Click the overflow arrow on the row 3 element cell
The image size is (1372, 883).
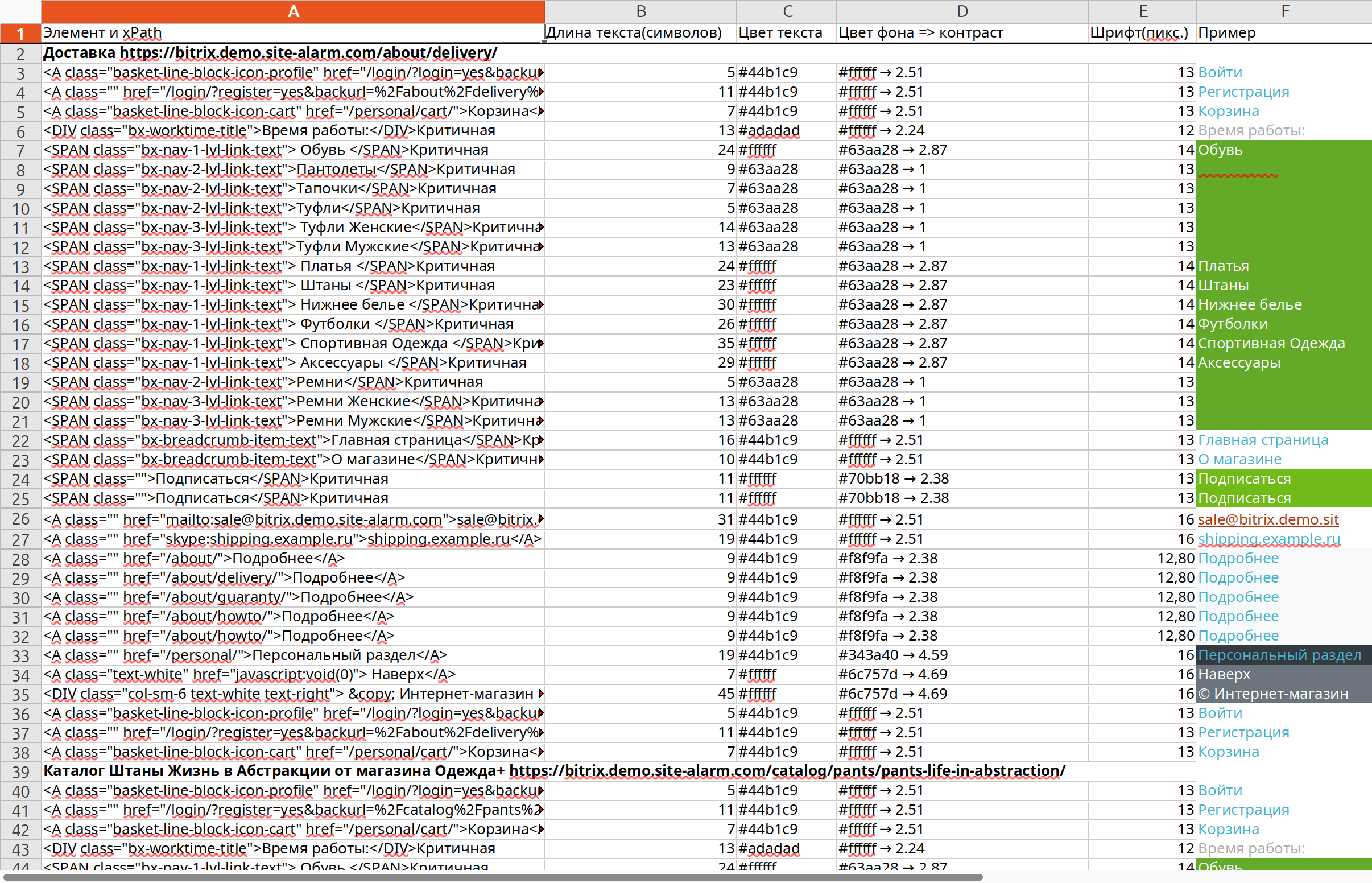coord(541,73)
